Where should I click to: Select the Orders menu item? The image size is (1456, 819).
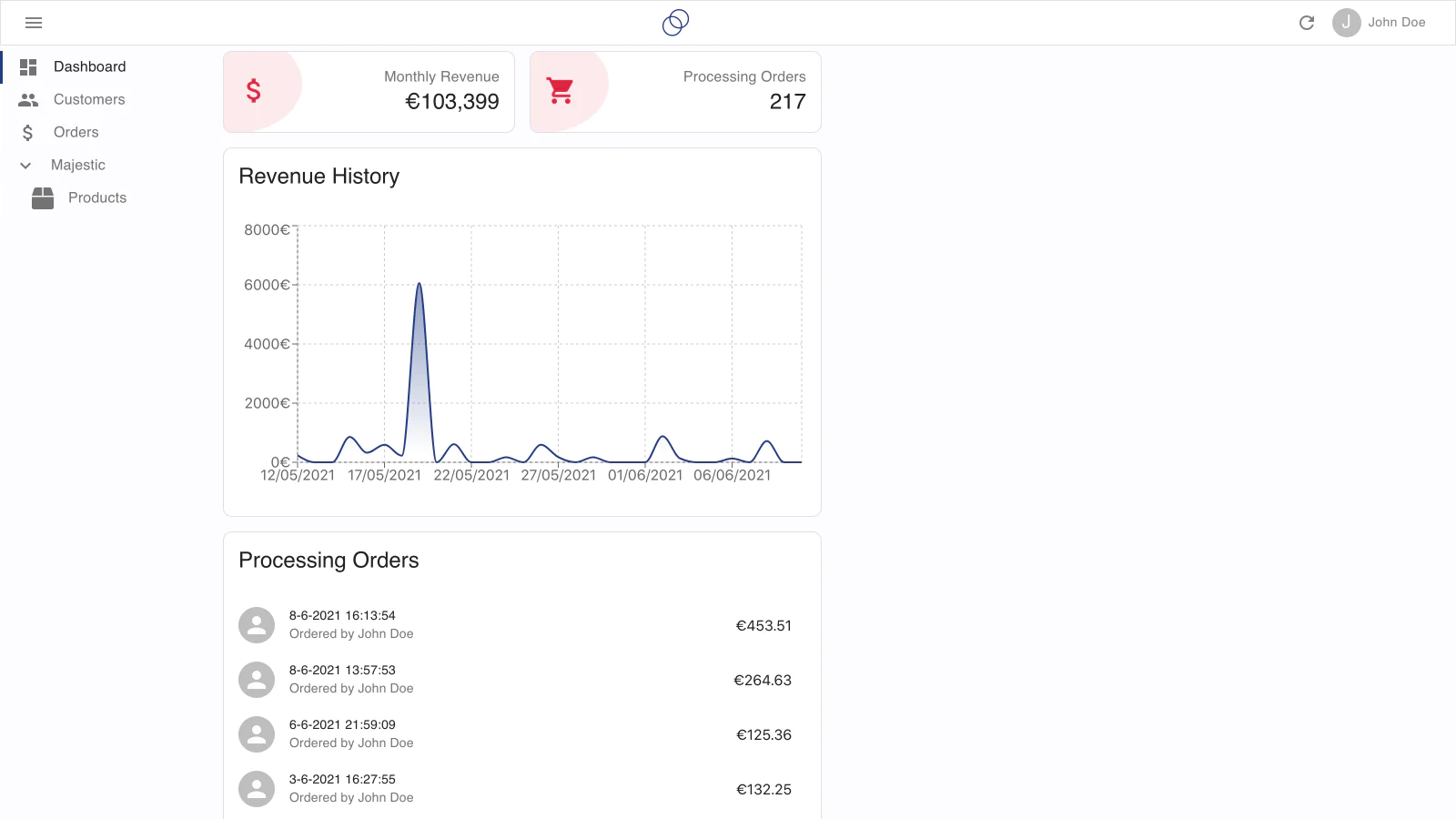click(x=76, y=133)
